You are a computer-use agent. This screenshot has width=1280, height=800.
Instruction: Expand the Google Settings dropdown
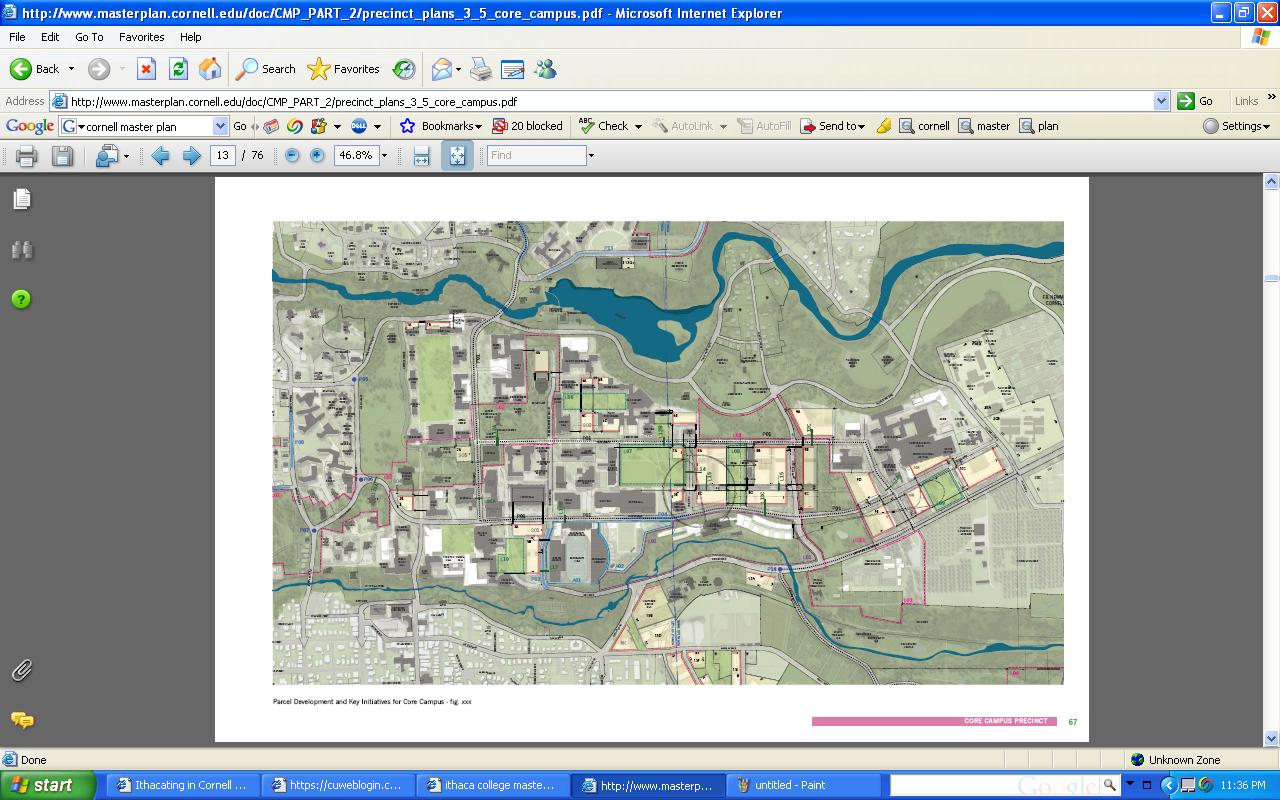coord(1237,126)
